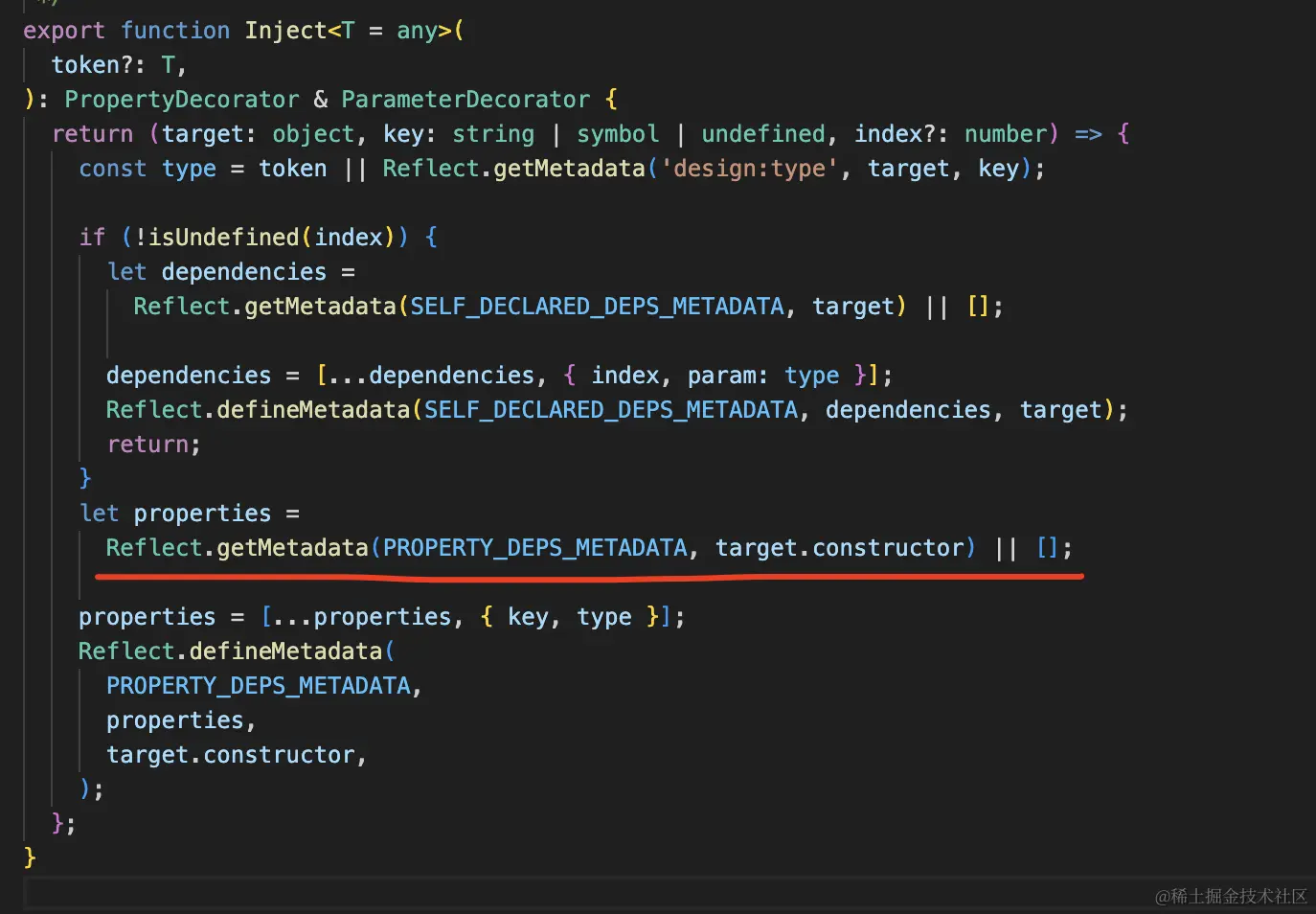This screenshot has width=1316, height=914.
Task: Click the standalone 'target.constructor,' argument line
Action: (x=237, y=755)
